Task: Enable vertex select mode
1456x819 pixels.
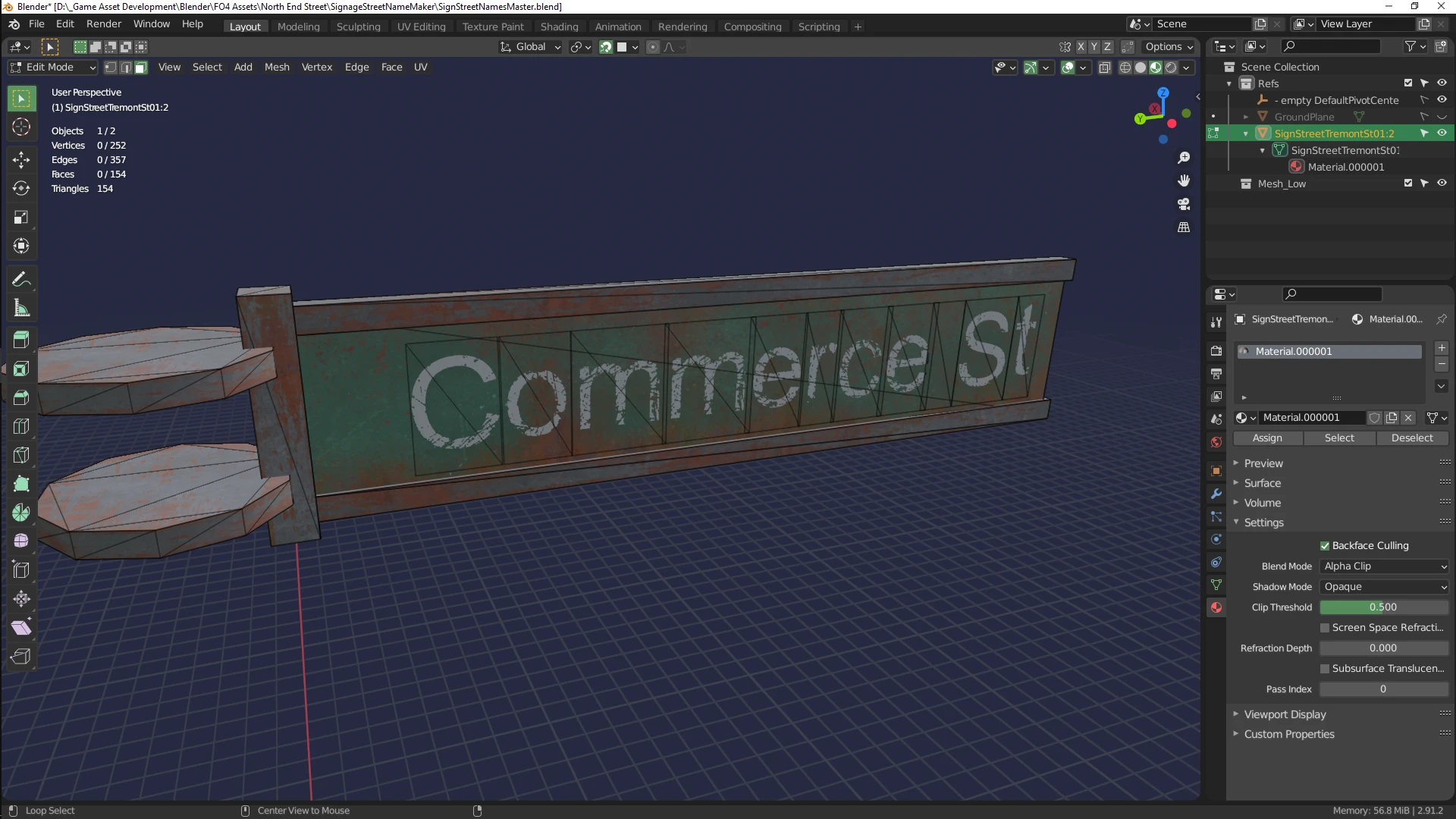Action: (x=111, y=67)
